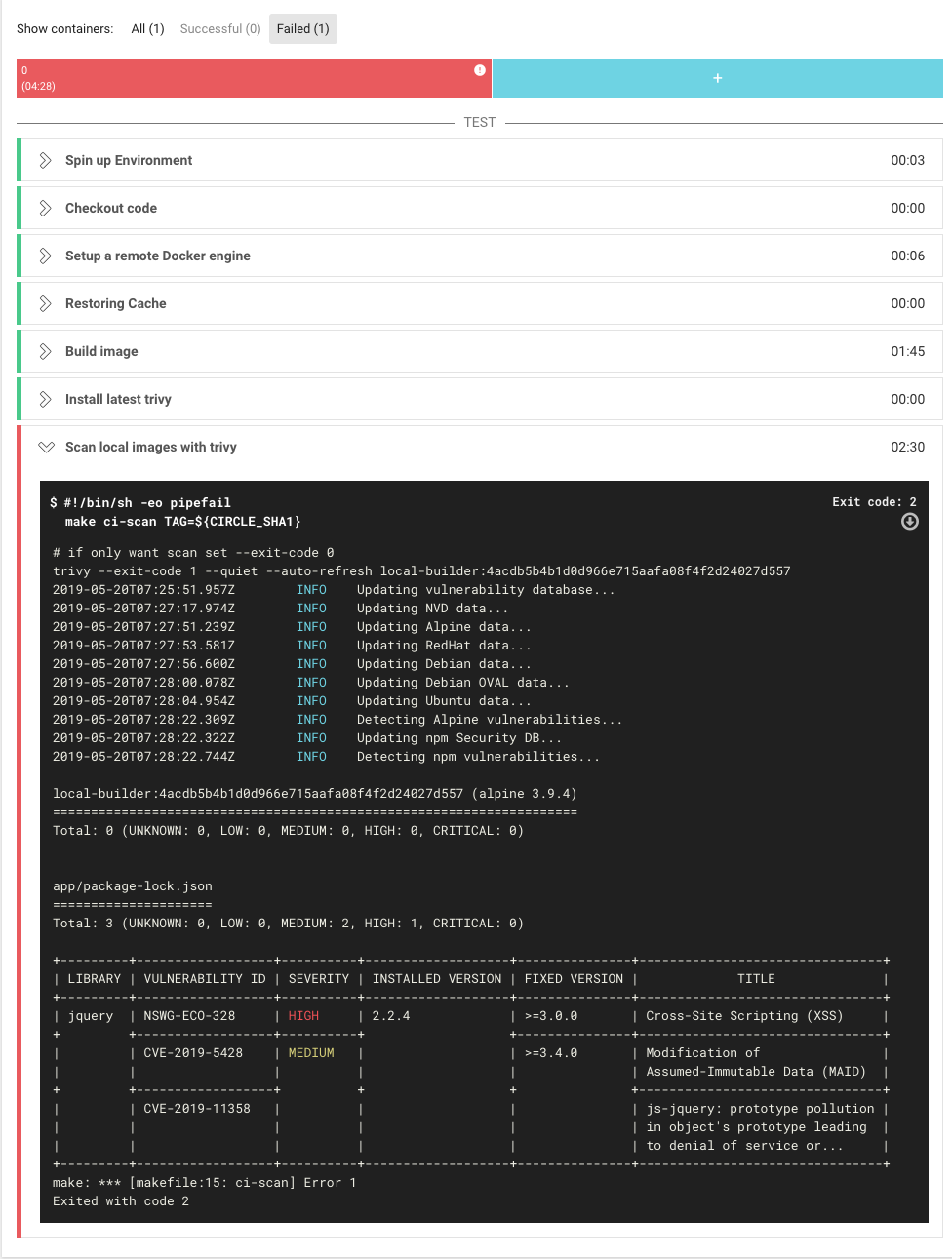Collapse the Scan local images with trivy step

tap(46, 447)
